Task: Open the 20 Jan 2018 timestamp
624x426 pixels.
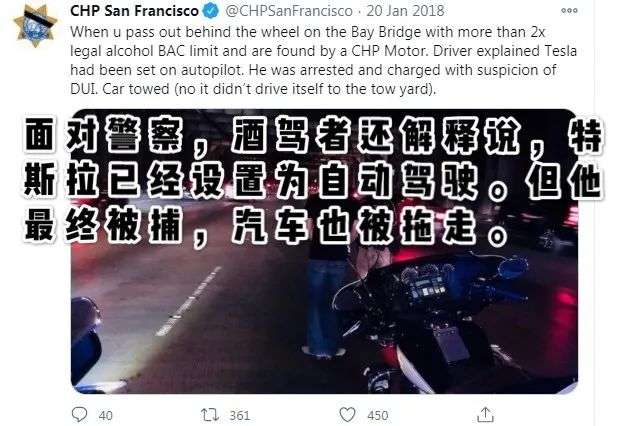Action: coord(405,11)
